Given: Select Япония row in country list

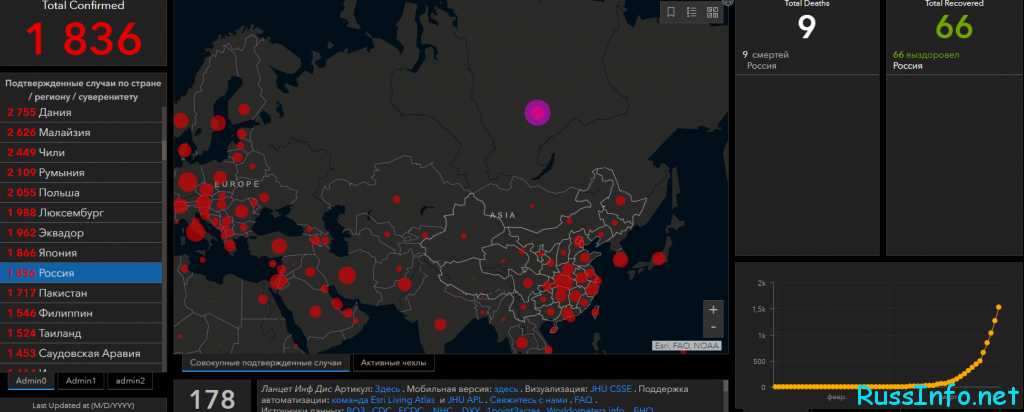Looking at the screenshot, I should tap(81, 253).
